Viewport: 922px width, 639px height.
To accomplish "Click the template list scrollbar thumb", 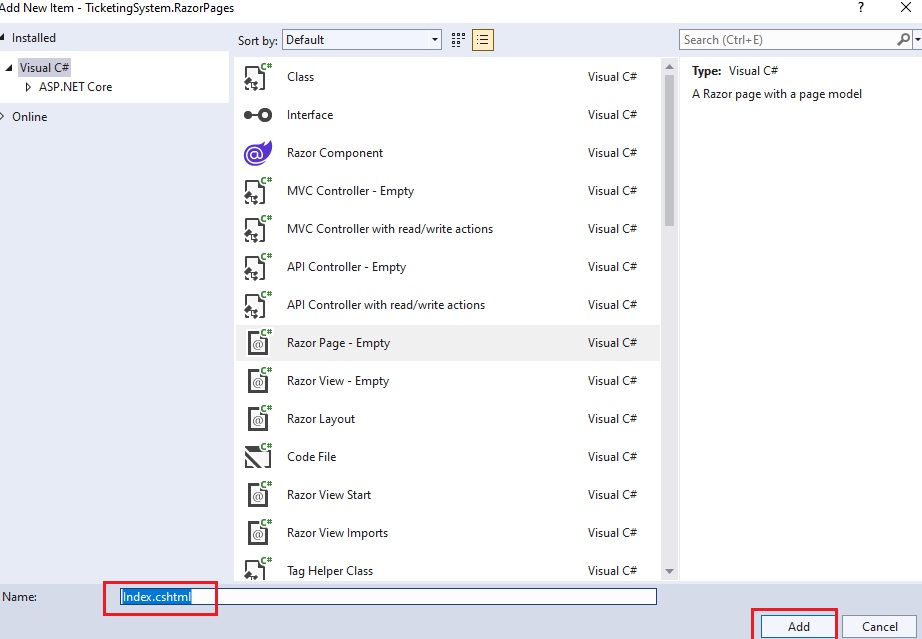I will (x=669, y=150).
